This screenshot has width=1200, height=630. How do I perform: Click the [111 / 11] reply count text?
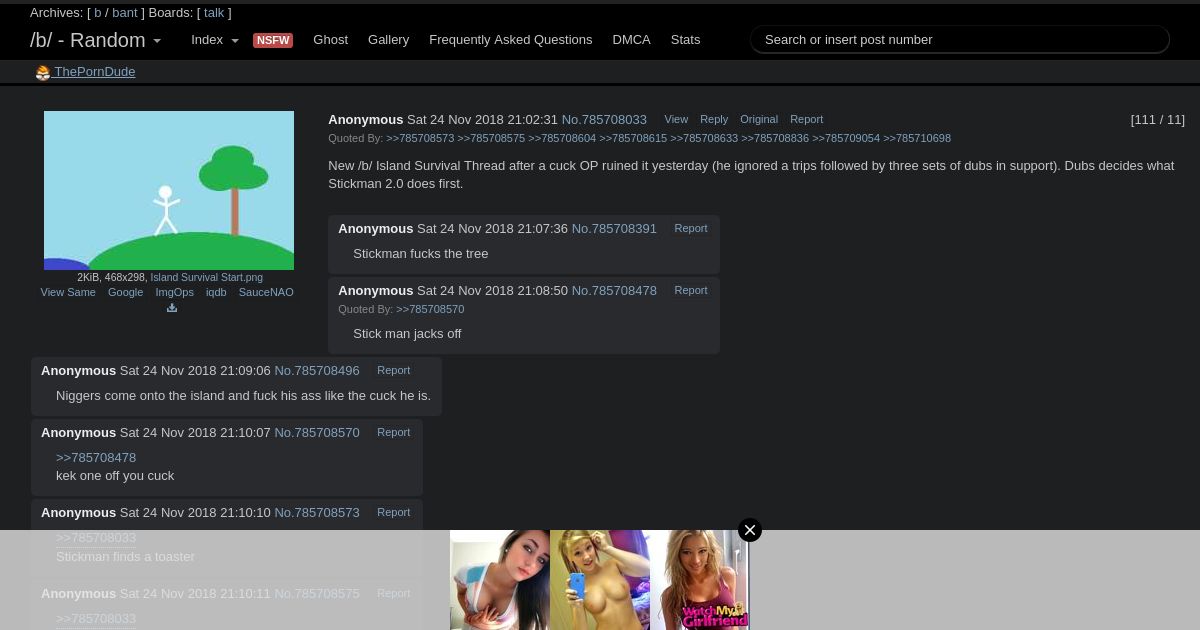[x=1157, y=120]
